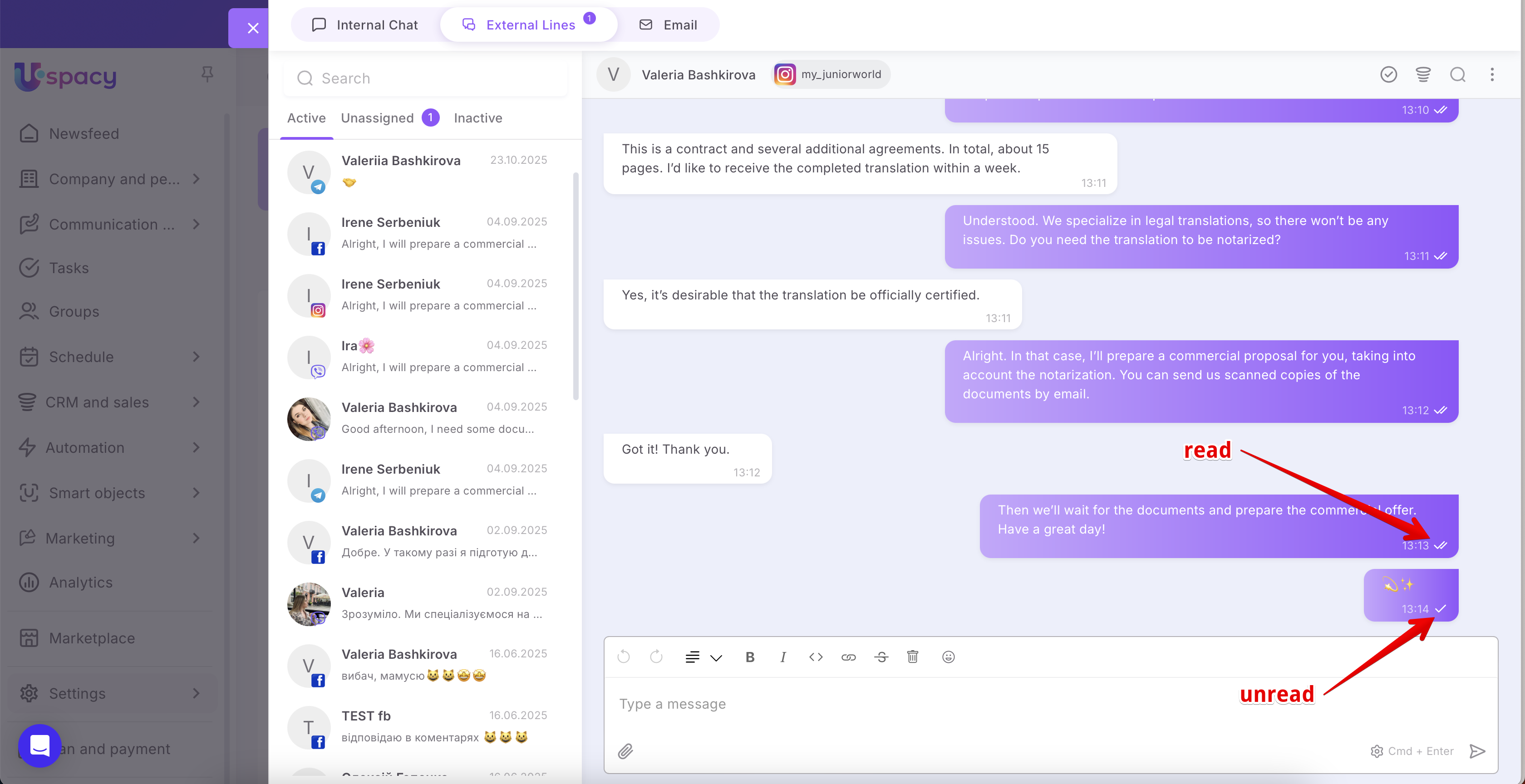This screenshot has height=784, width=1525.
Task: Click the insert link icon
Action: click(848, 657)
